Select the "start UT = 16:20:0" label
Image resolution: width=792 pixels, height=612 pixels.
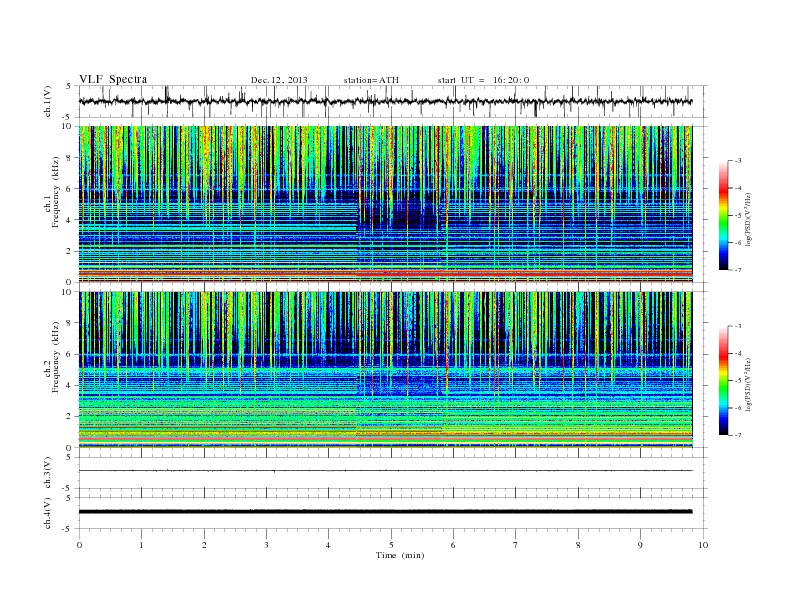[x=483, y=80]
